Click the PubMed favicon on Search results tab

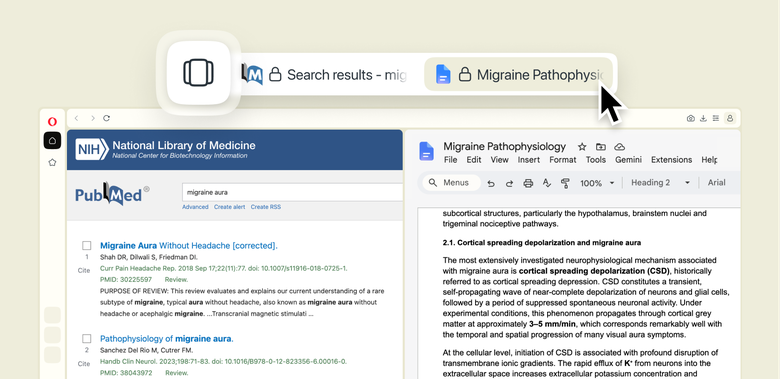point(252,75)
